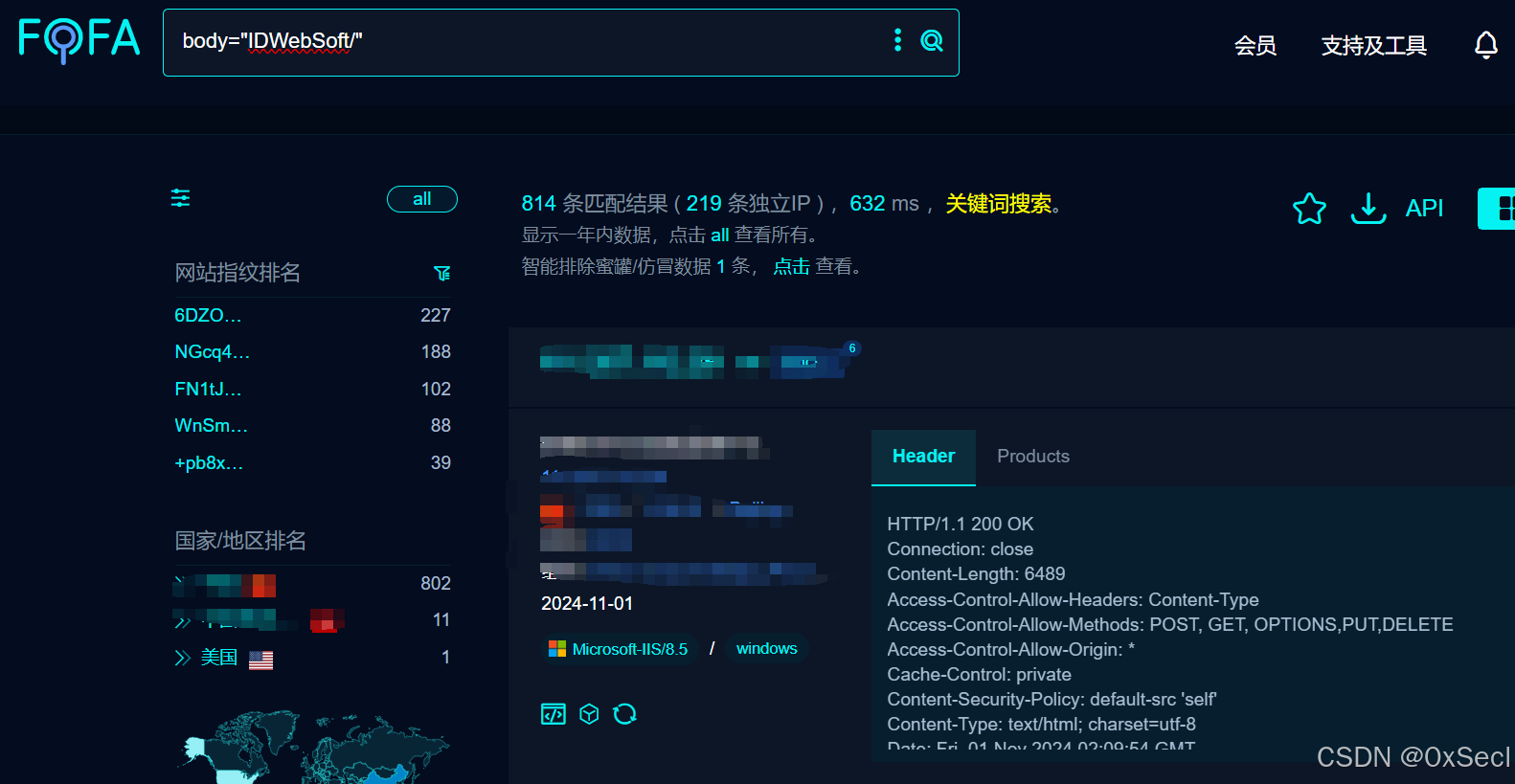Toggle the all data pill button
The width and height of the screenshot is (1515, 784).
pyautogui.click(x=422, y=199)
